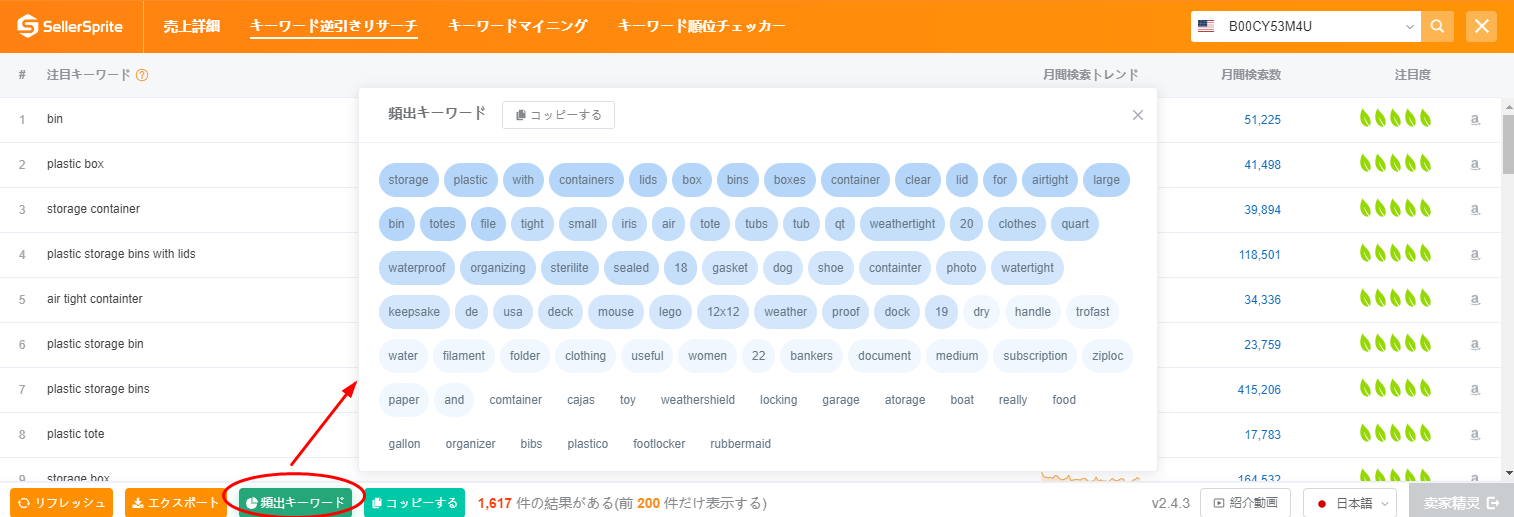Screen dimensions: 1514x517
Task: Click the リフレッシュ button
Action: (x=61, y=502)
